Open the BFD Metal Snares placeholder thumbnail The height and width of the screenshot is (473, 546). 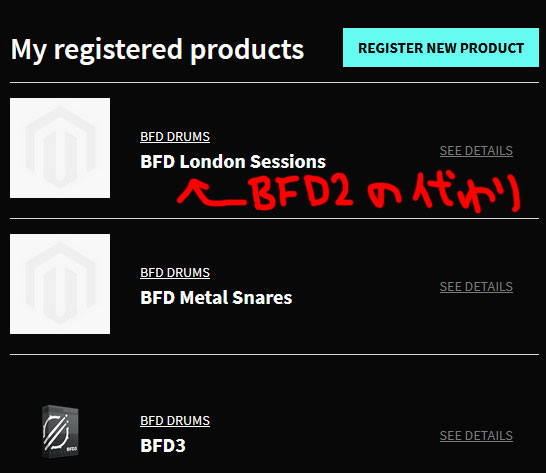[60, 284]
